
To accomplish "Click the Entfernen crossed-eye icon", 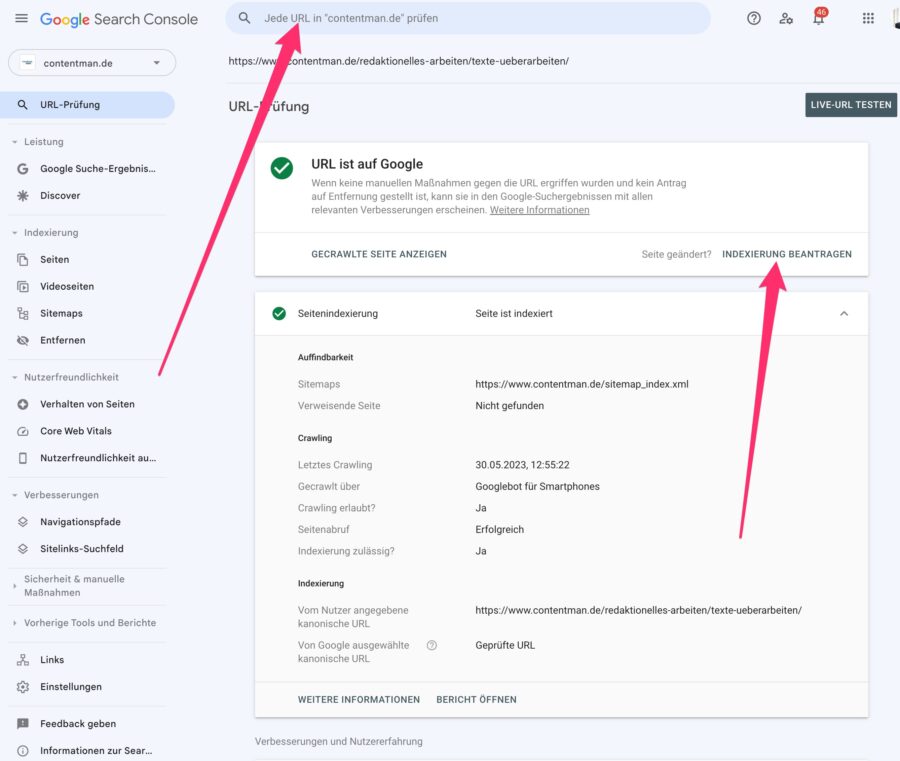I will (22, 340).
